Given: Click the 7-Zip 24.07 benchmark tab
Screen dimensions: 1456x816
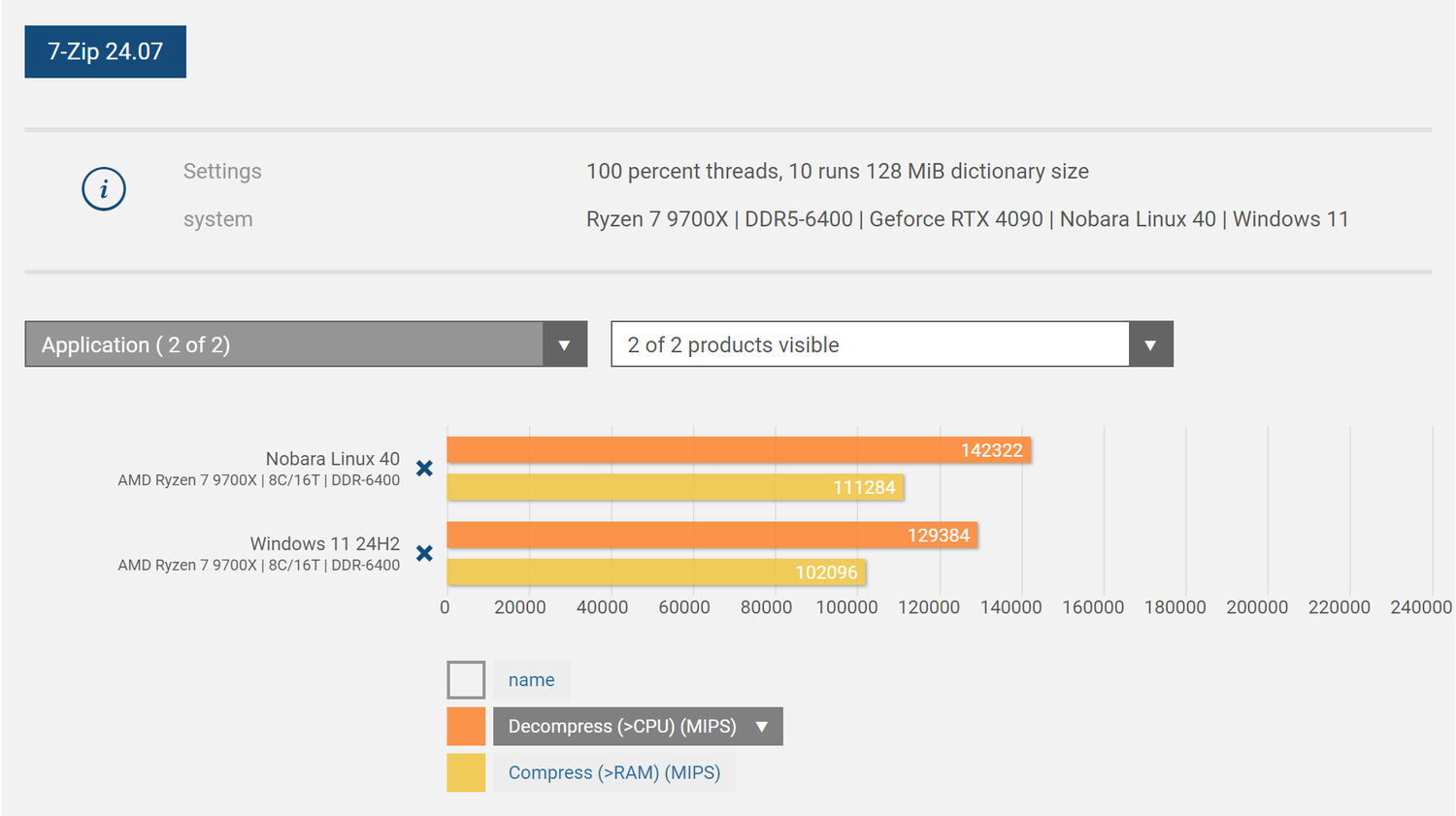Looking at the screenshot, I should (x=105, y=51).
